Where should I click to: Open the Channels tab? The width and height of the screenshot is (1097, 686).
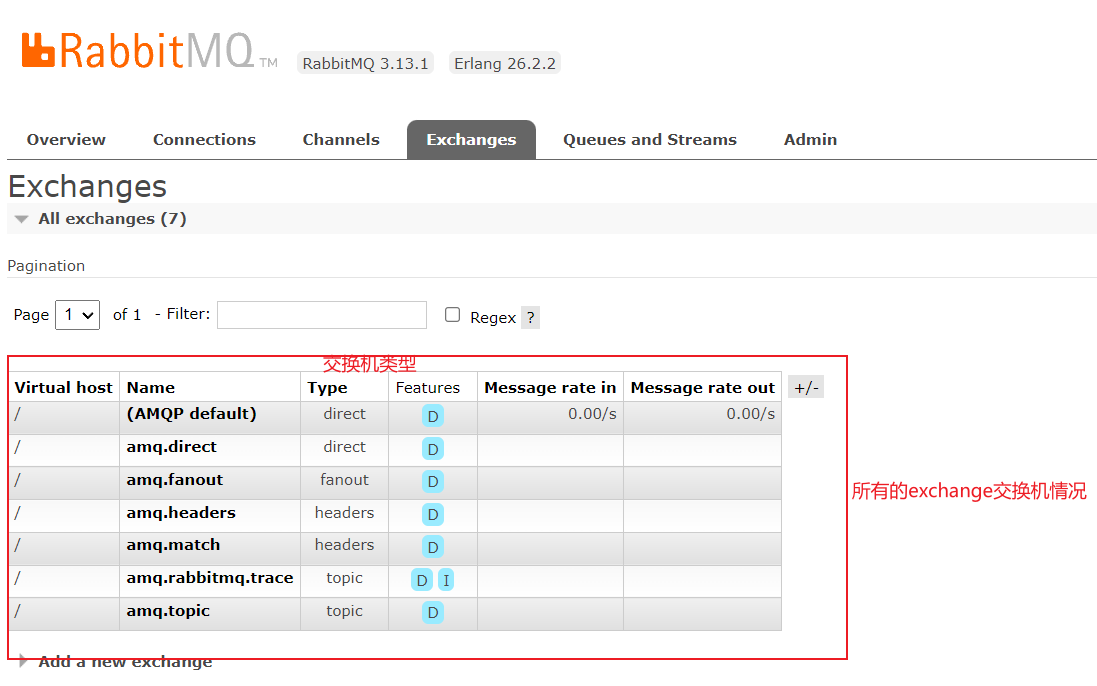coord(341,140)
